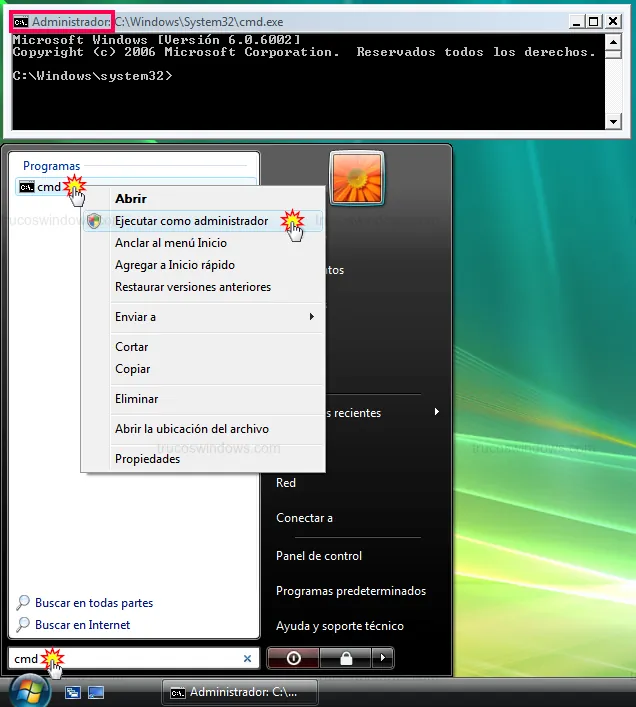Clear the cmd search text with X
This screenshot has width=636, height=707.
pos(248,659)
